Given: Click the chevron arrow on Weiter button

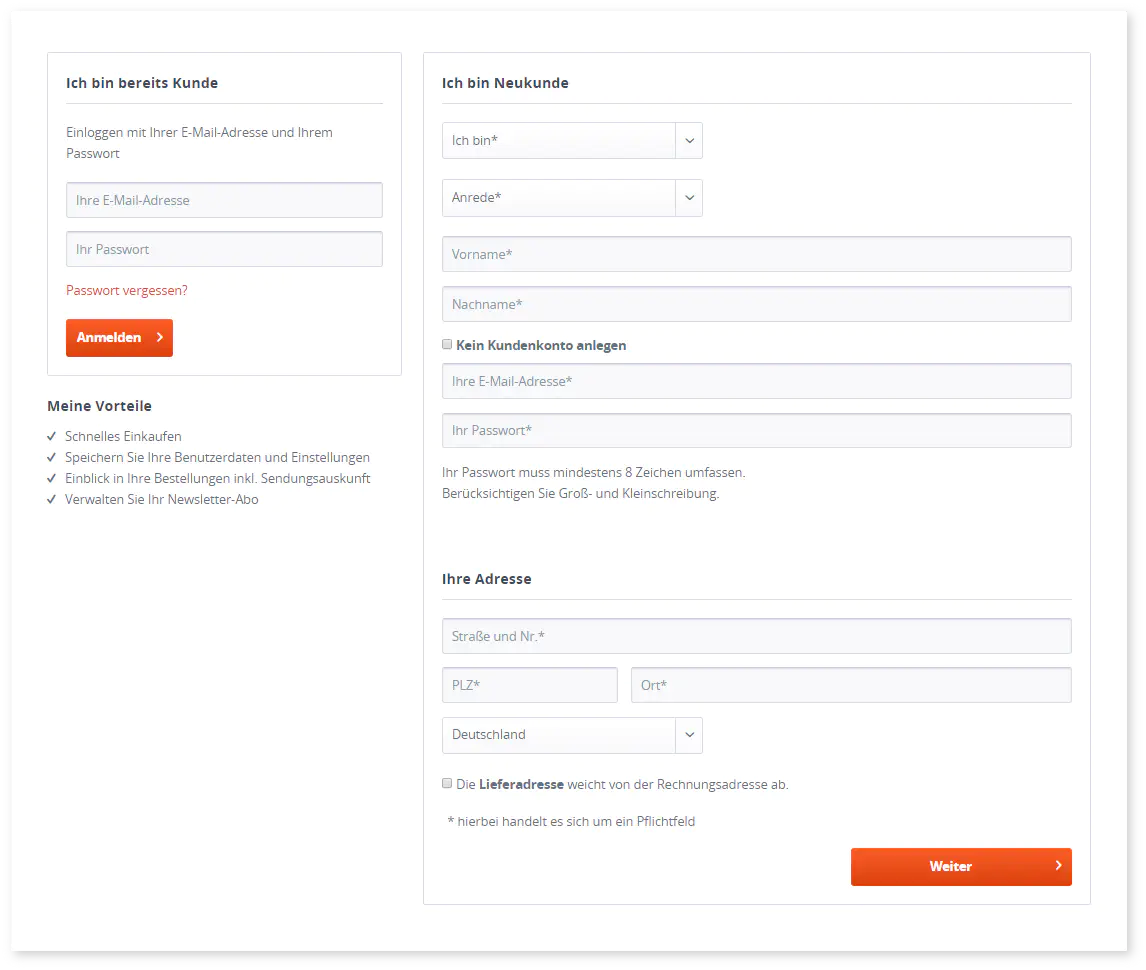Looking at the screenshot, I should pos(1058,866).
